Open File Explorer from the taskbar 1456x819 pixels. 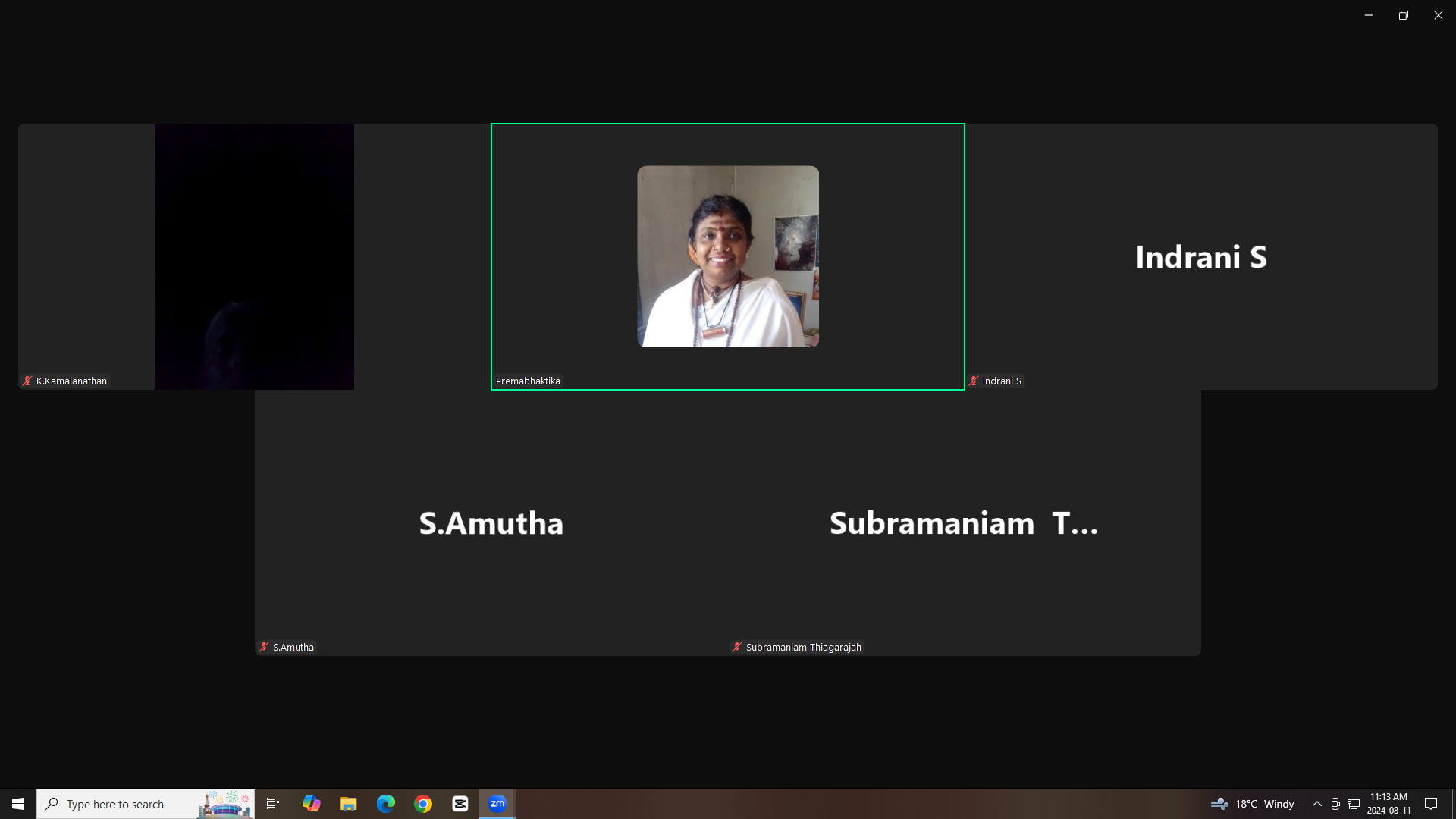(x=349, y=804)
